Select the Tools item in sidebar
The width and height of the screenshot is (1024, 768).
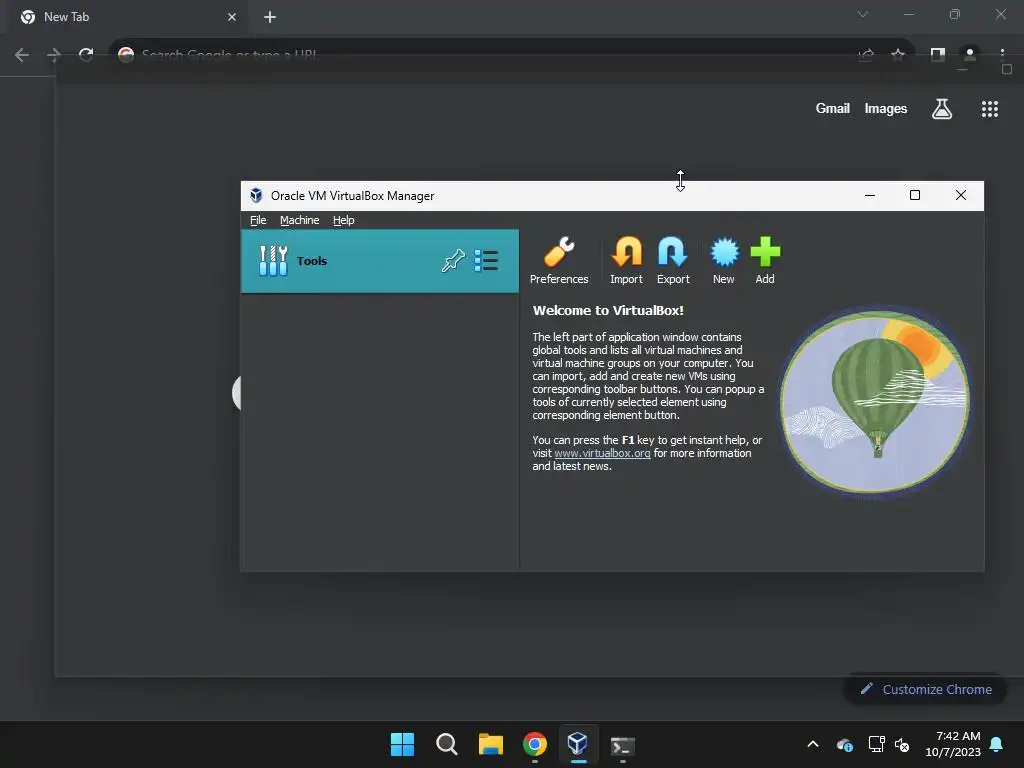coord(379,261)
